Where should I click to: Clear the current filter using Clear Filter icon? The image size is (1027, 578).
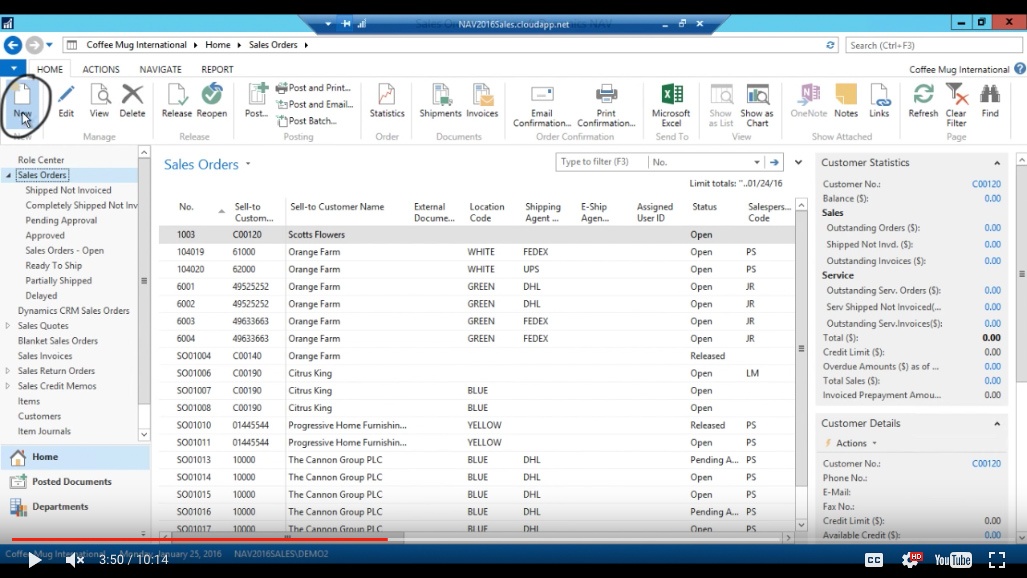(955, 103)
